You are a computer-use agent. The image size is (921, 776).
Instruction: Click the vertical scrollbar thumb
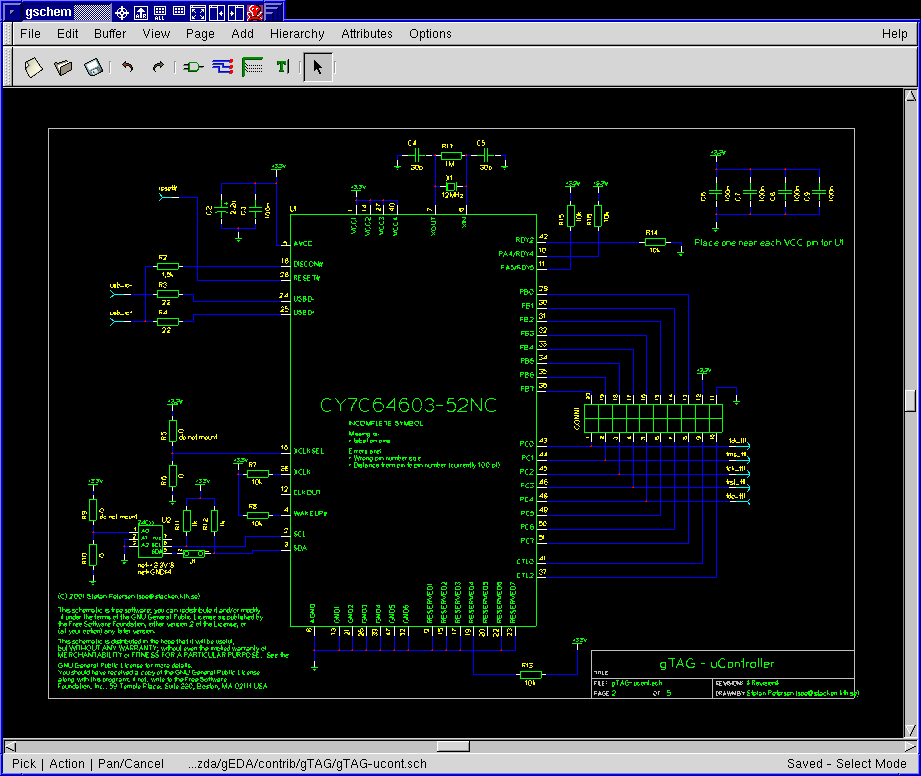pyautogui.click(x=910, y=401)
